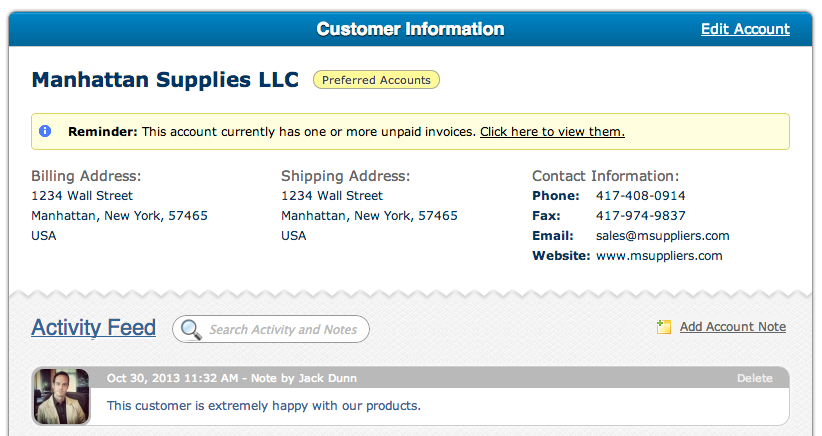Click the billing address street line

(x=82, y=195)
